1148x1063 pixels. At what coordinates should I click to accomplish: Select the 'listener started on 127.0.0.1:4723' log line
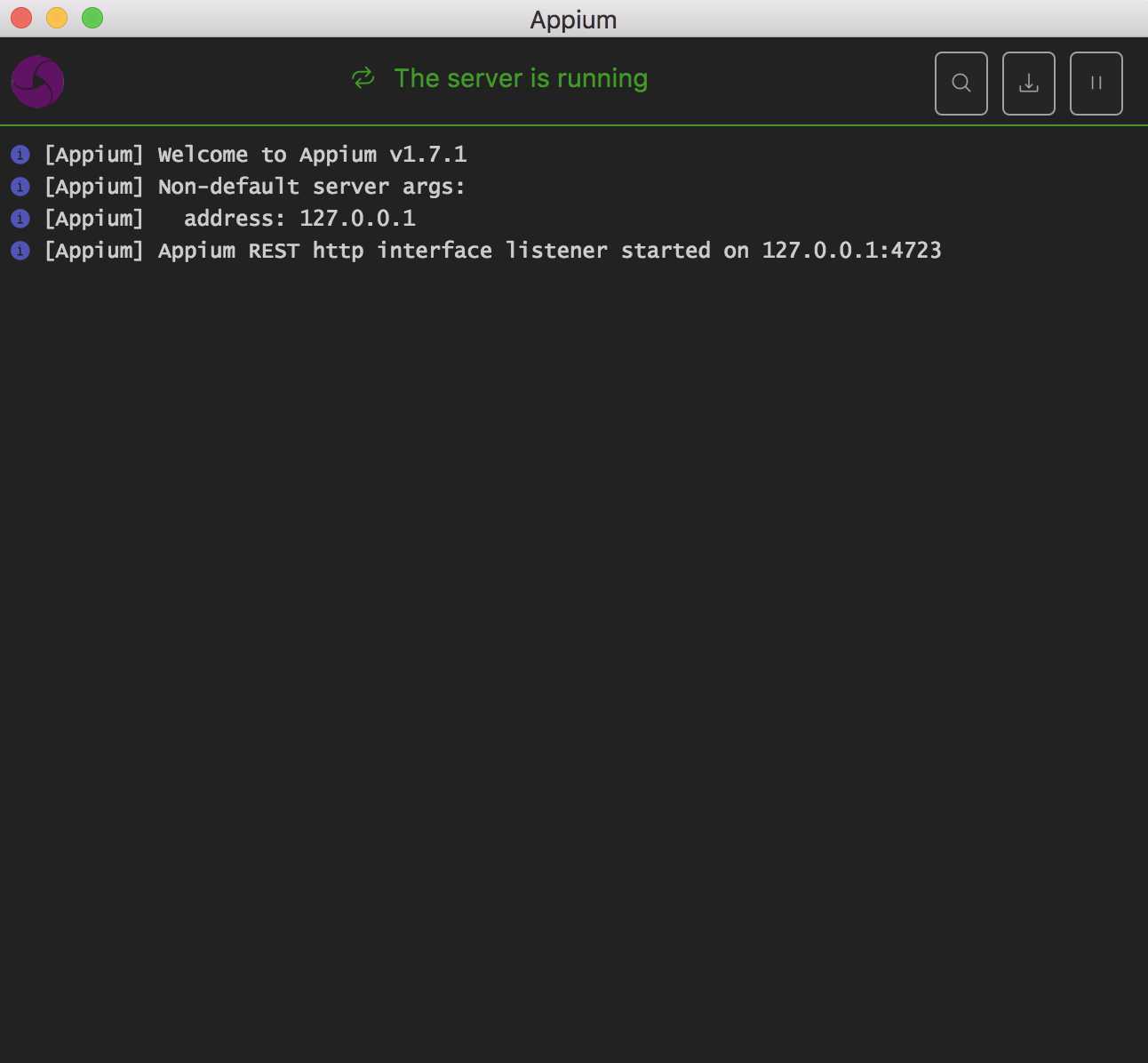tap(493, 251)
